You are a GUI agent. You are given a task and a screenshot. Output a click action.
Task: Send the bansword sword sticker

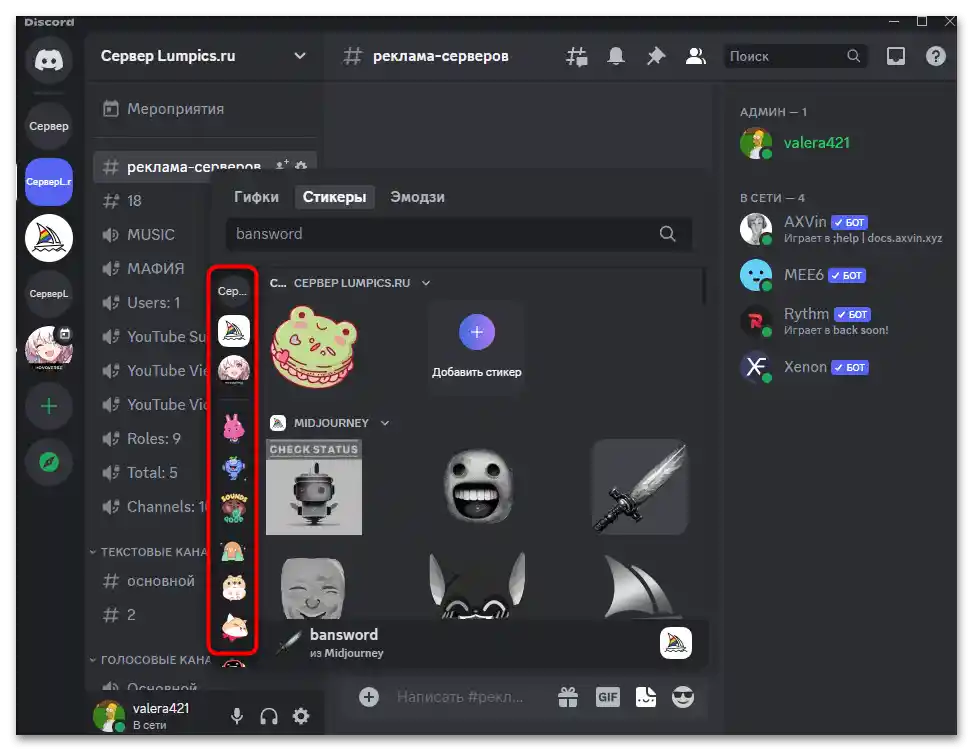[640, 487]
